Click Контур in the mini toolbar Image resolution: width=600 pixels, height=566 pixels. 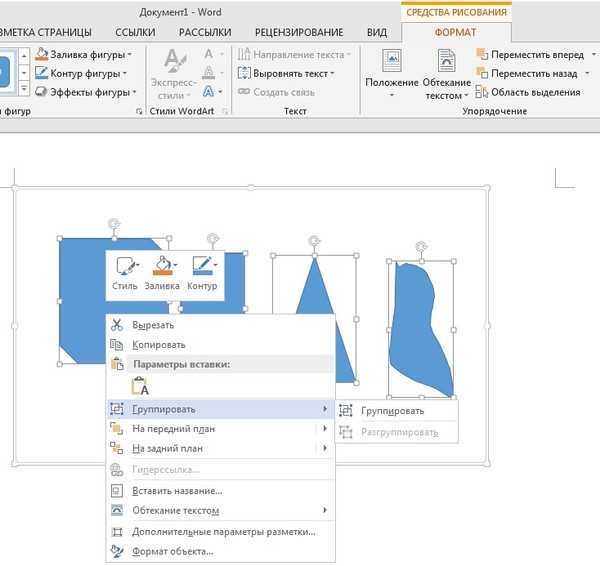pos(202,273)
